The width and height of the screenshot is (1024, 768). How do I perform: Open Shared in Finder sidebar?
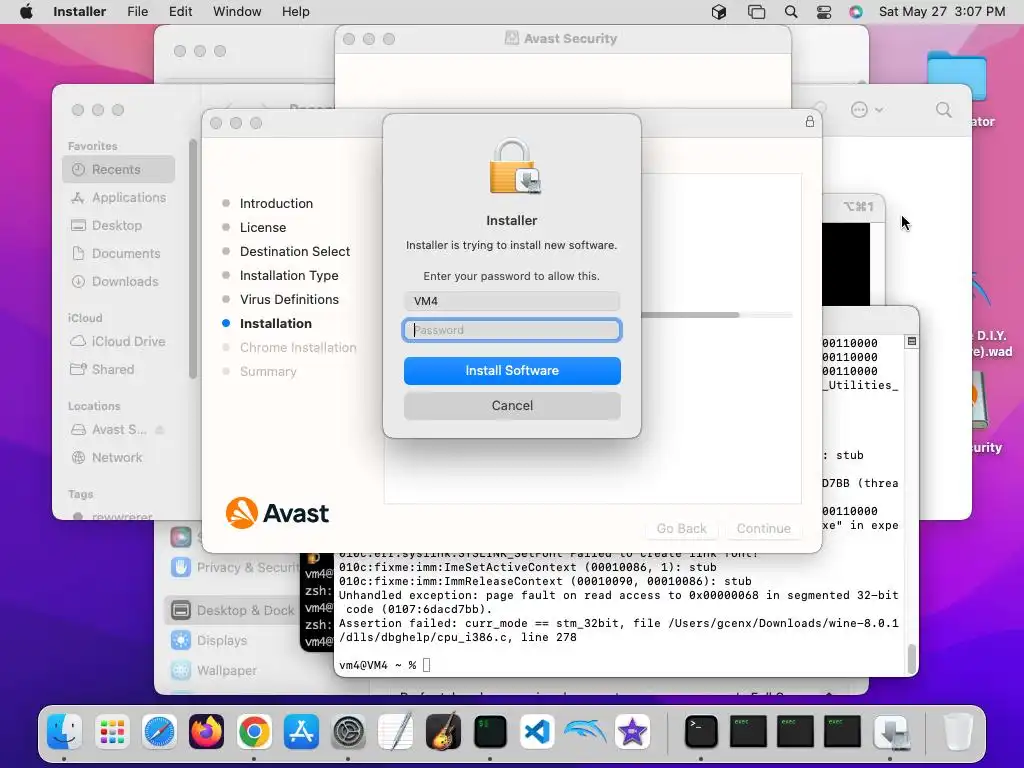coord(118,370)
